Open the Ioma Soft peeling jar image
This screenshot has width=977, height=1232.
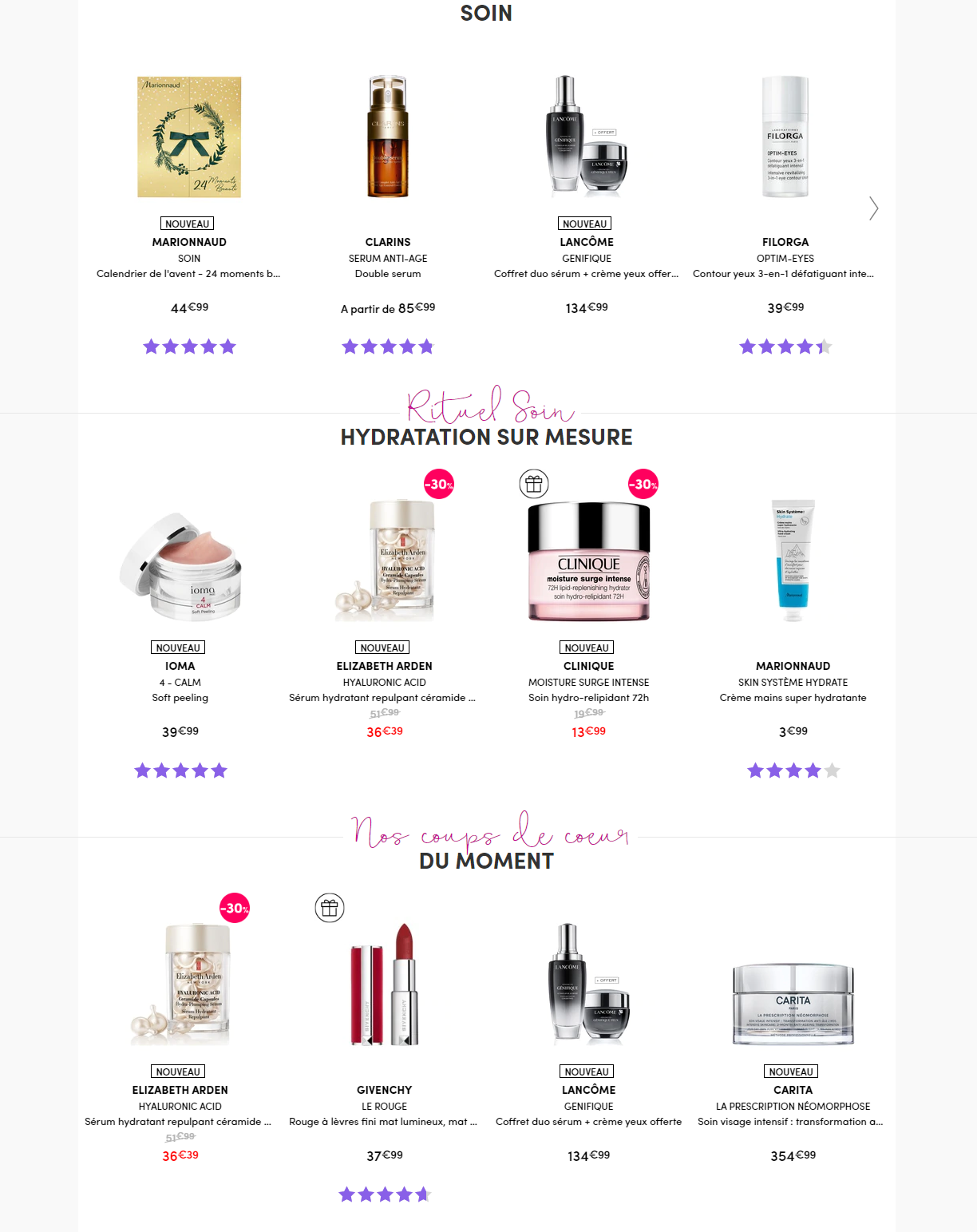180,566
